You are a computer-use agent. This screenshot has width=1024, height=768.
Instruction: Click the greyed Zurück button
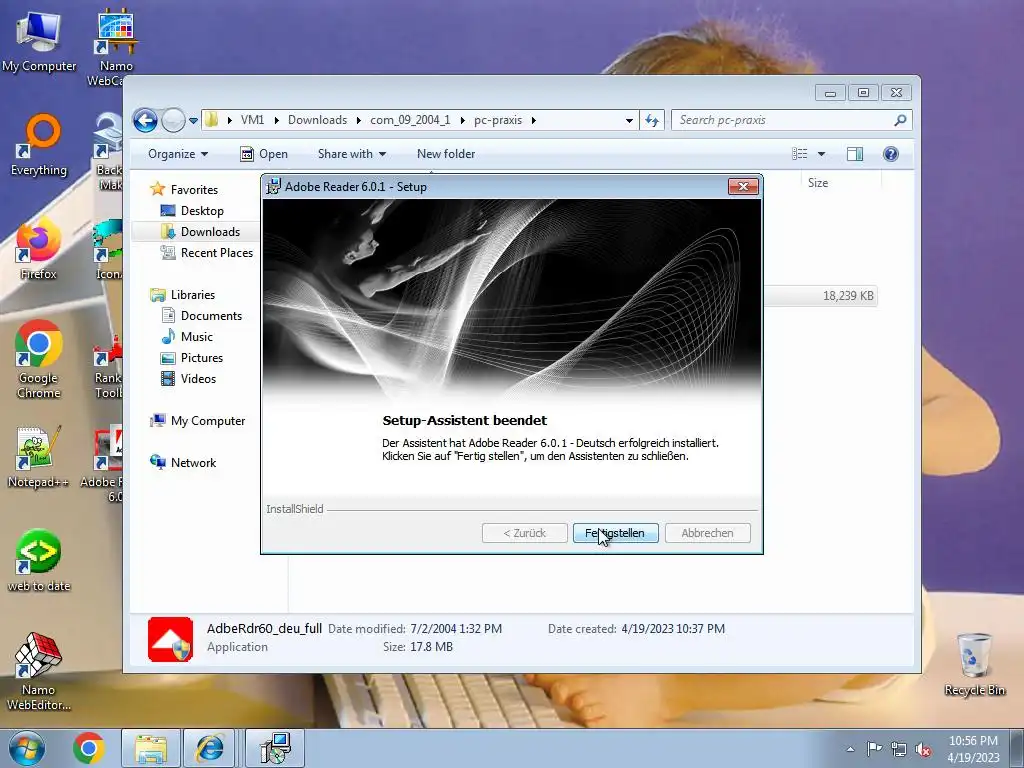524,533
